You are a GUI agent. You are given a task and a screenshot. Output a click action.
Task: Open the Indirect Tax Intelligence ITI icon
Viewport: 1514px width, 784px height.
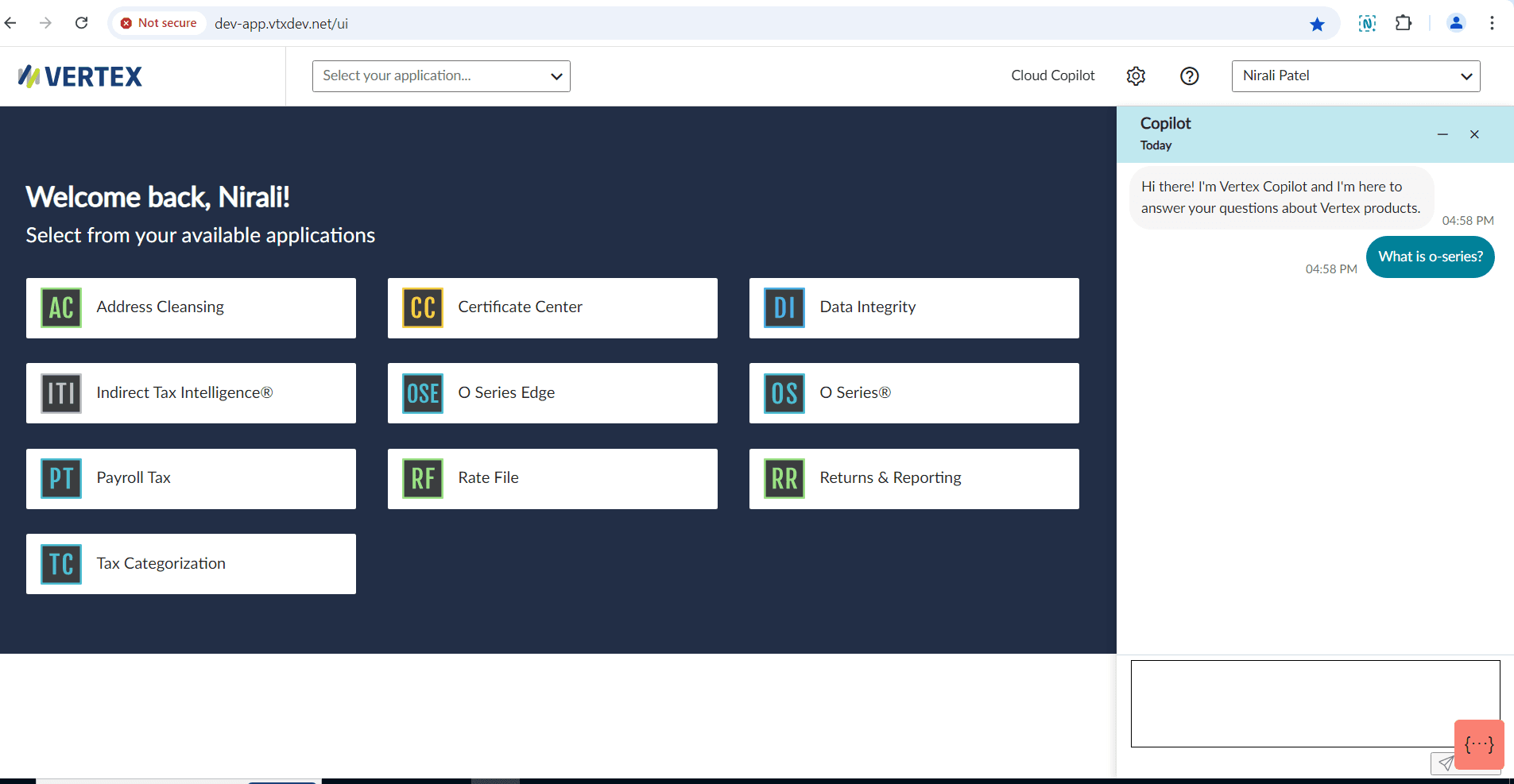pos(61,393)
